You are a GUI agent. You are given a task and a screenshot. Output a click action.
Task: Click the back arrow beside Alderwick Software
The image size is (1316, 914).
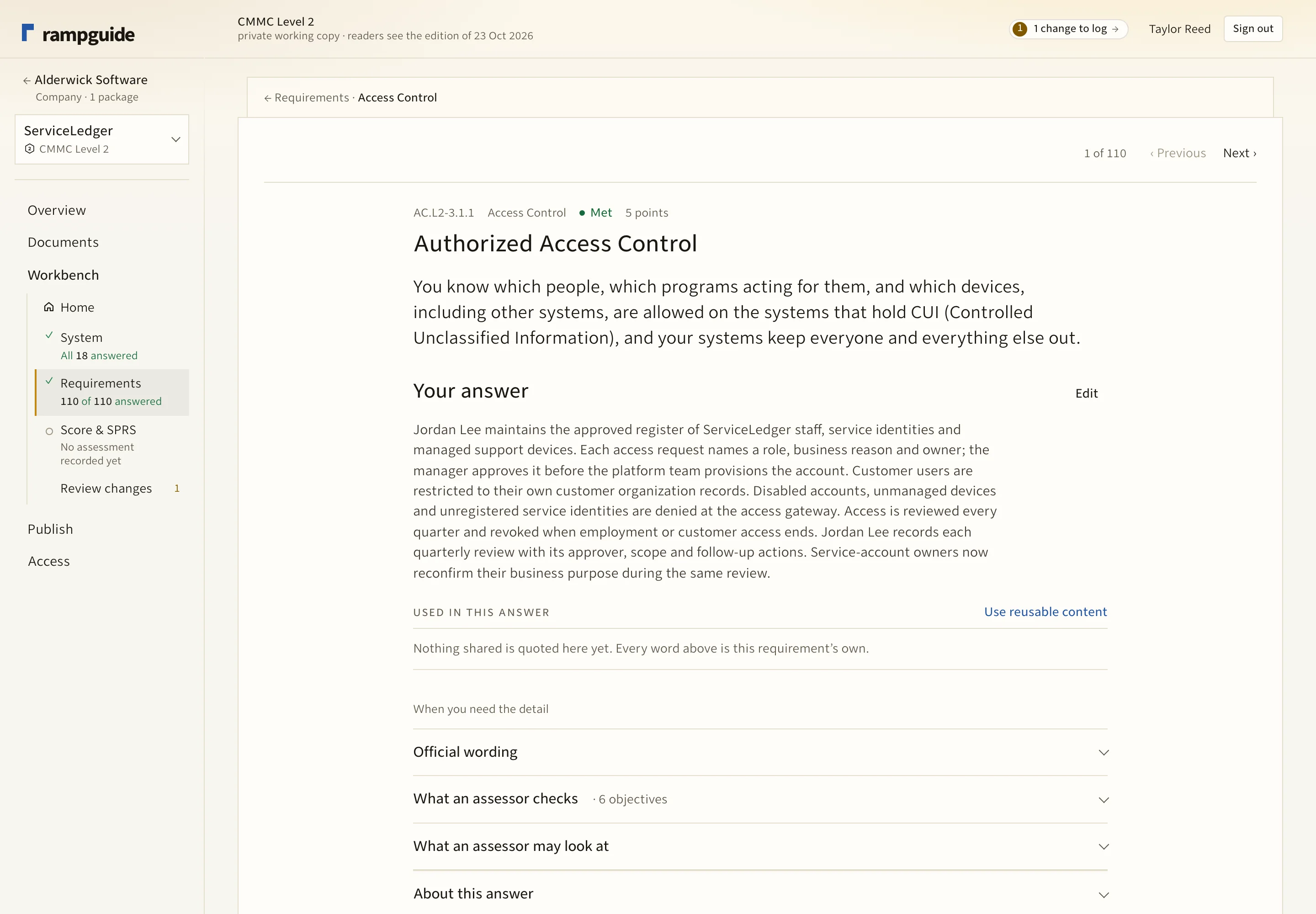click(27, 81)
